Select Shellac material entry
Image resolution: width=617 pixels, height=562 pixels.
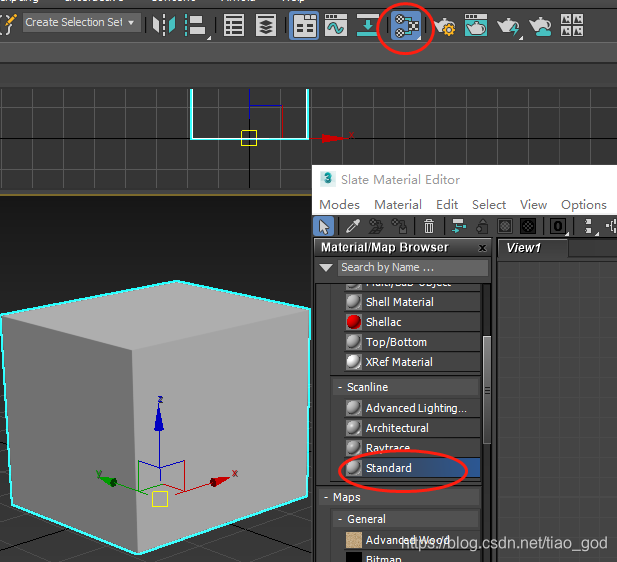[412, 322]
